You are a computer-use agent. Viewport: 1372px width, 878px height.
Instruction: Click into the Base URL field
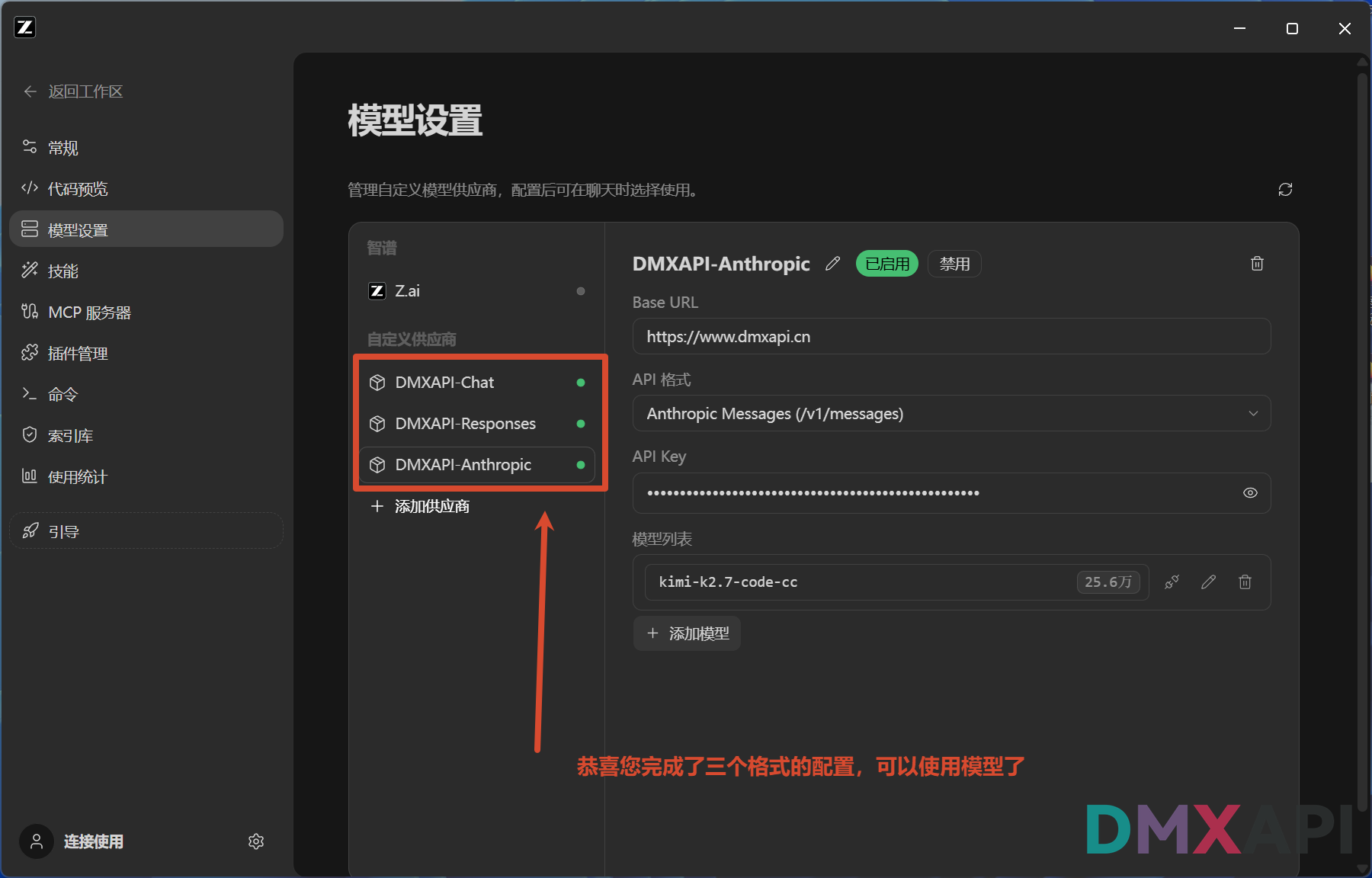(x=951, y=336)
